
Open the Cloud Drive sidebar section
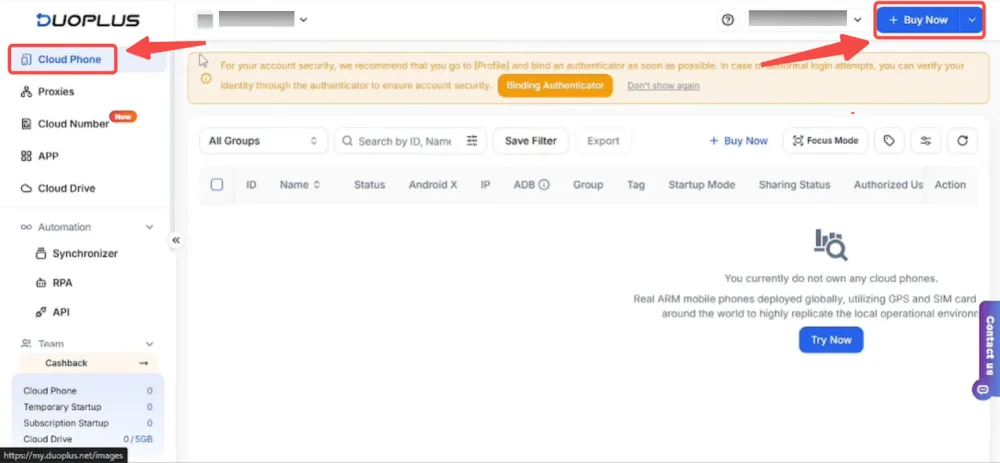(x=58, y=189)
